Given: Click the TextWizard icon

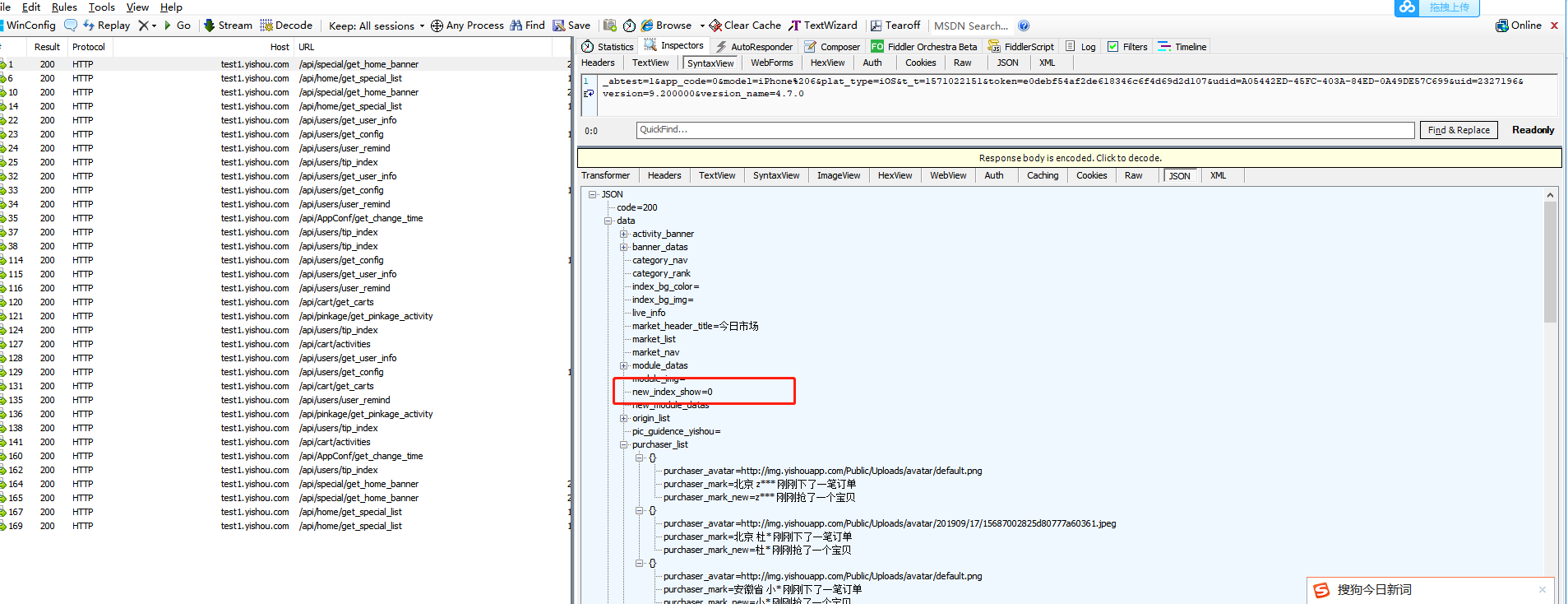Looking at the screenshot, I should (x=795, y=26).
